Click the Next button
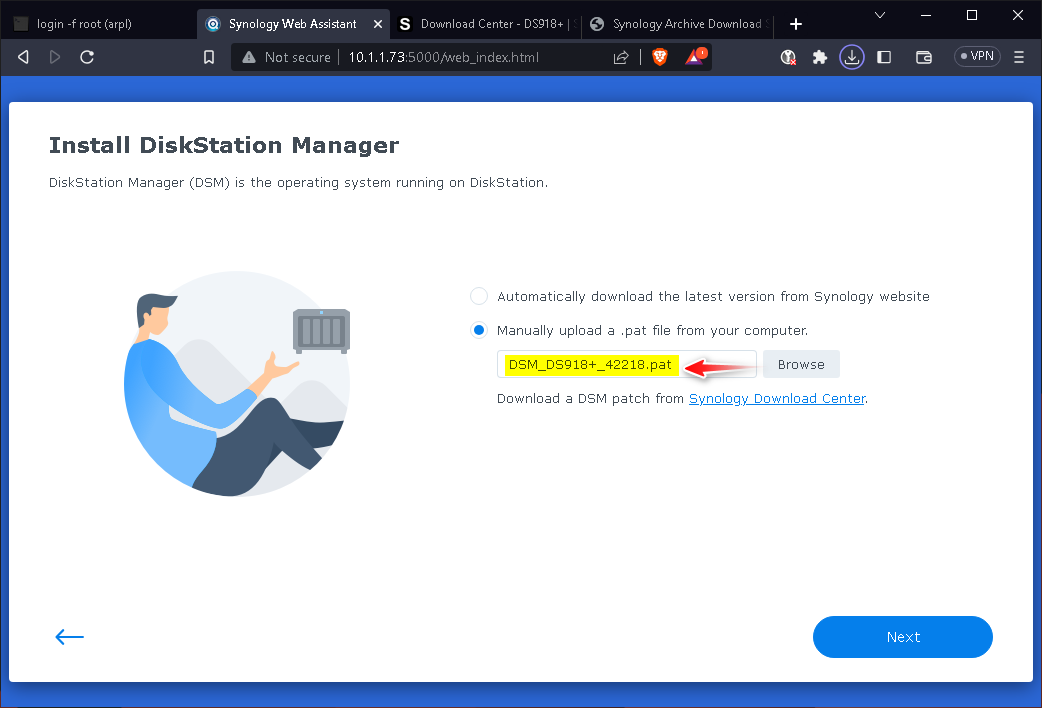The width and height of the screenshot is (1042, 708). click(902, 637)
